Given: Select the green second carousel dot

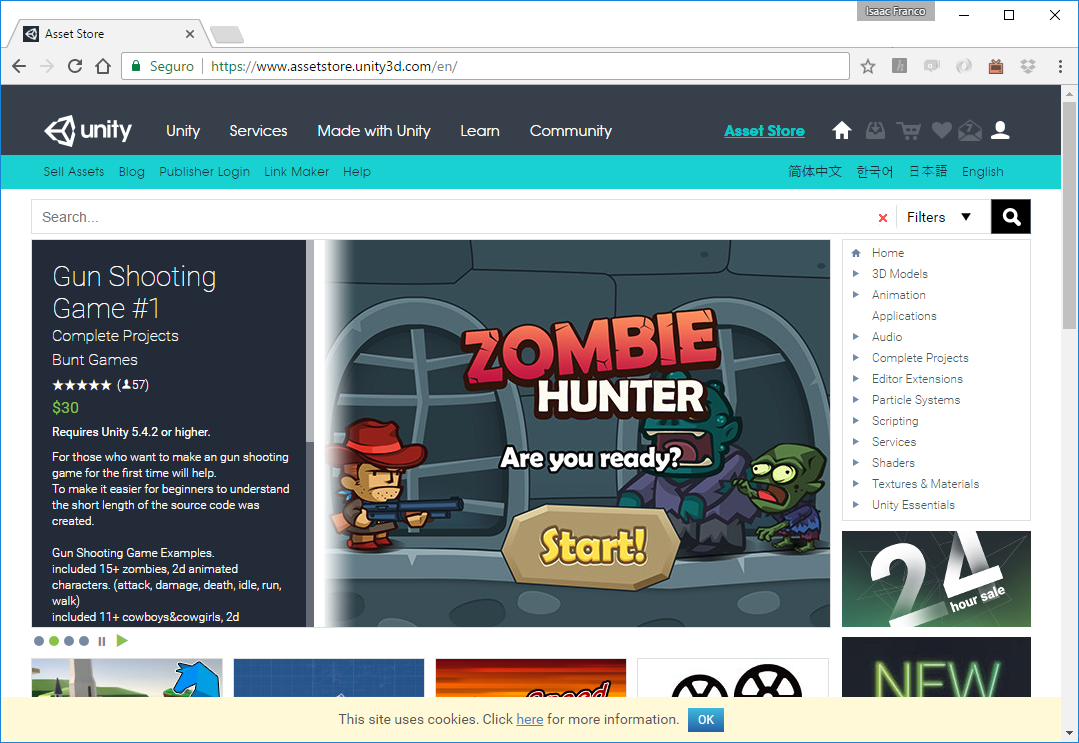Looking at the screenshot, I should (x=54, y=641).
